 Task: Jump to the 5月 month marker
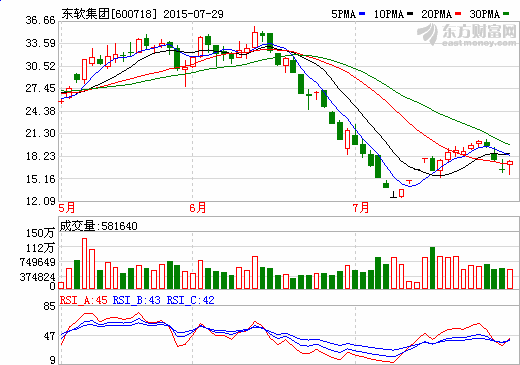pos(67,208)
